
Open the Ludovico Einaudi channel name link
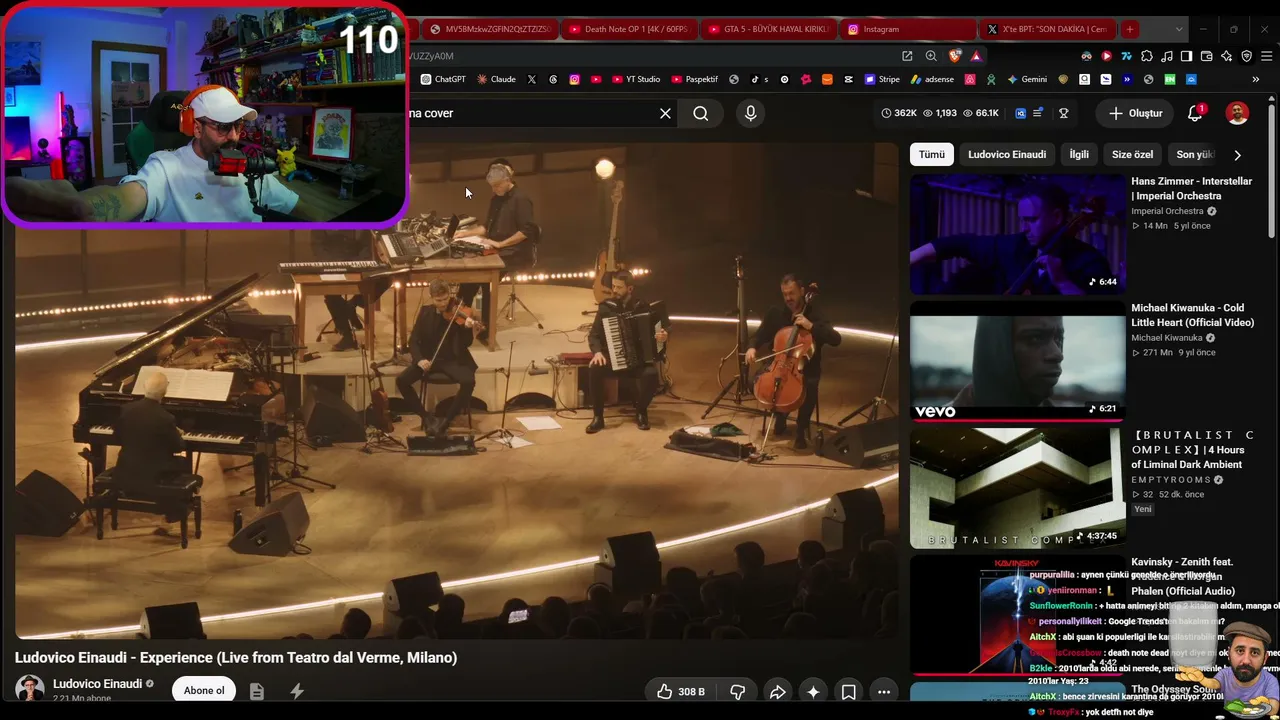tap(97, 684)
